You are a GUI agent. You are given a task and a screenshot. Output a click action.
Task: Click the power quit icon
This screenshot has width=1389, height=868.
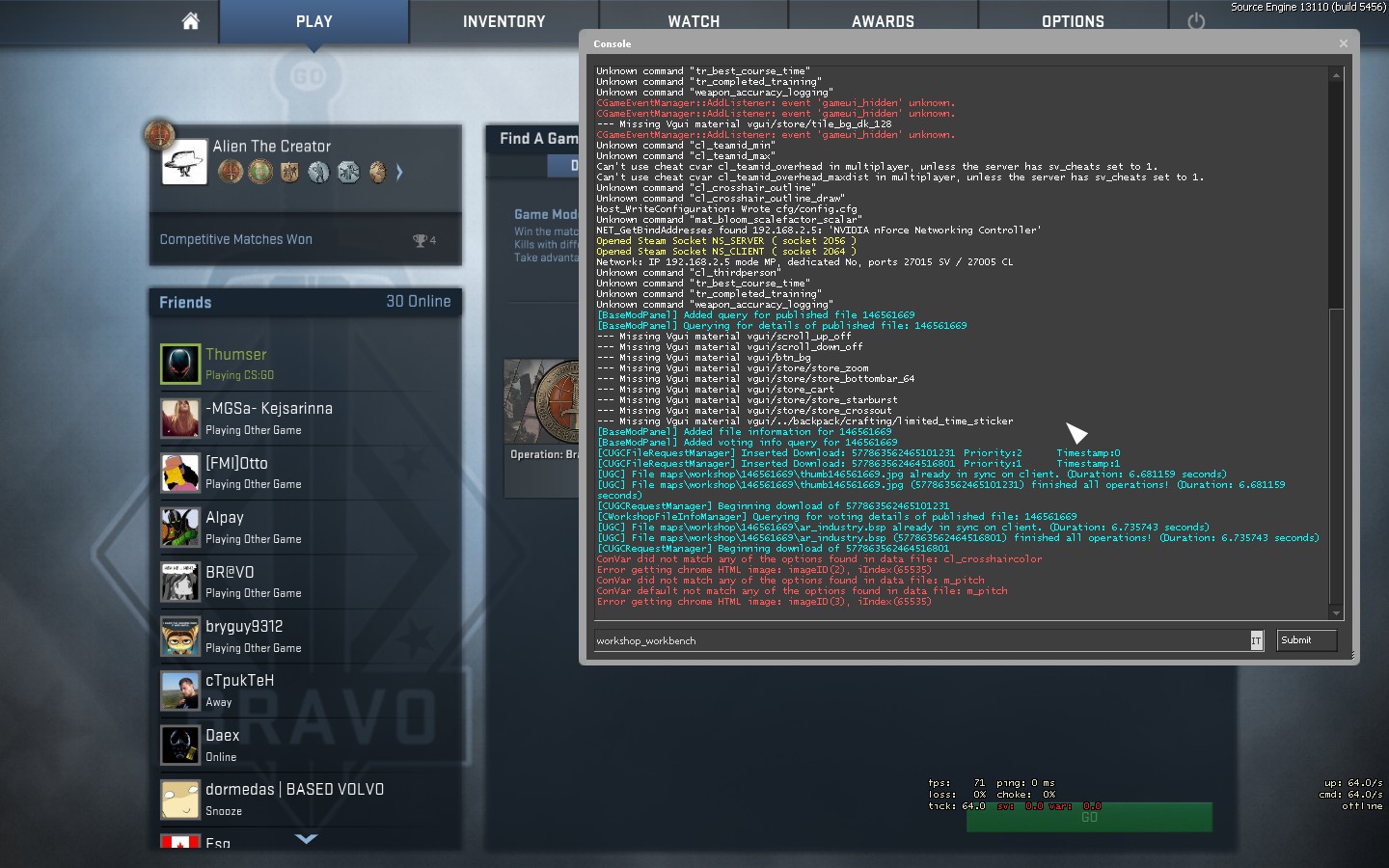pyautogui.click(x=1196, y=21)
